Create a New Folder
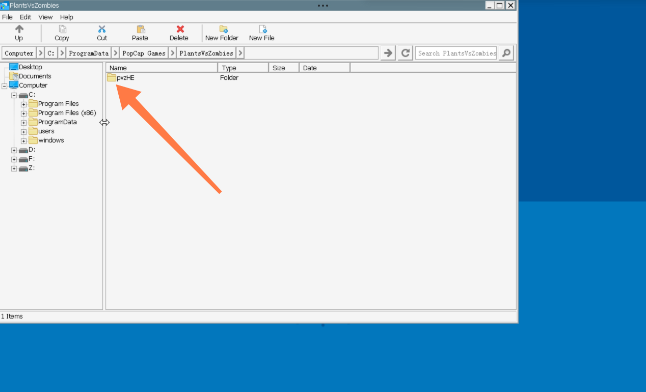 (222, 33)
